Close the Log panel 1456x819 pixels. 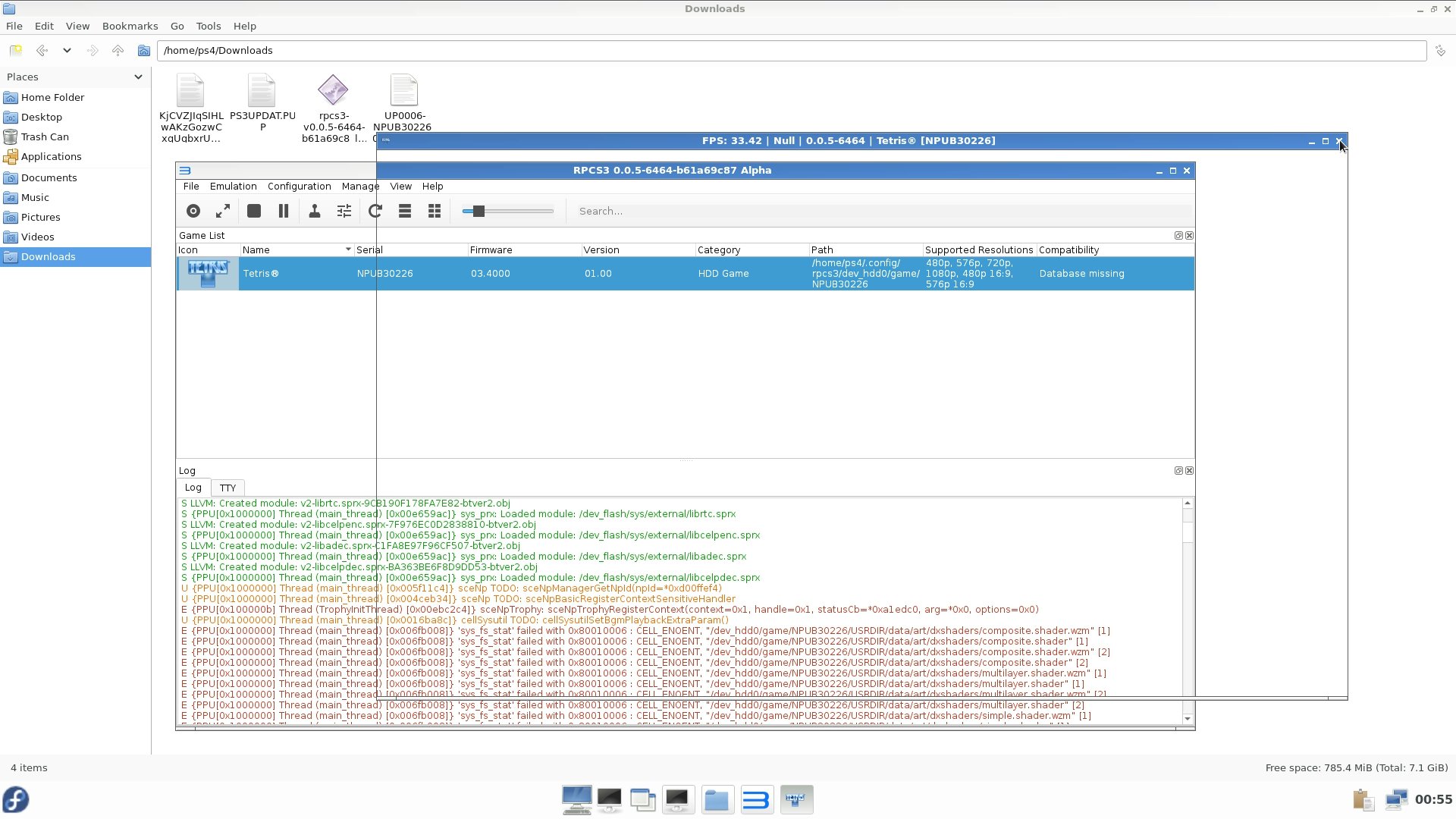[1189, 471]
